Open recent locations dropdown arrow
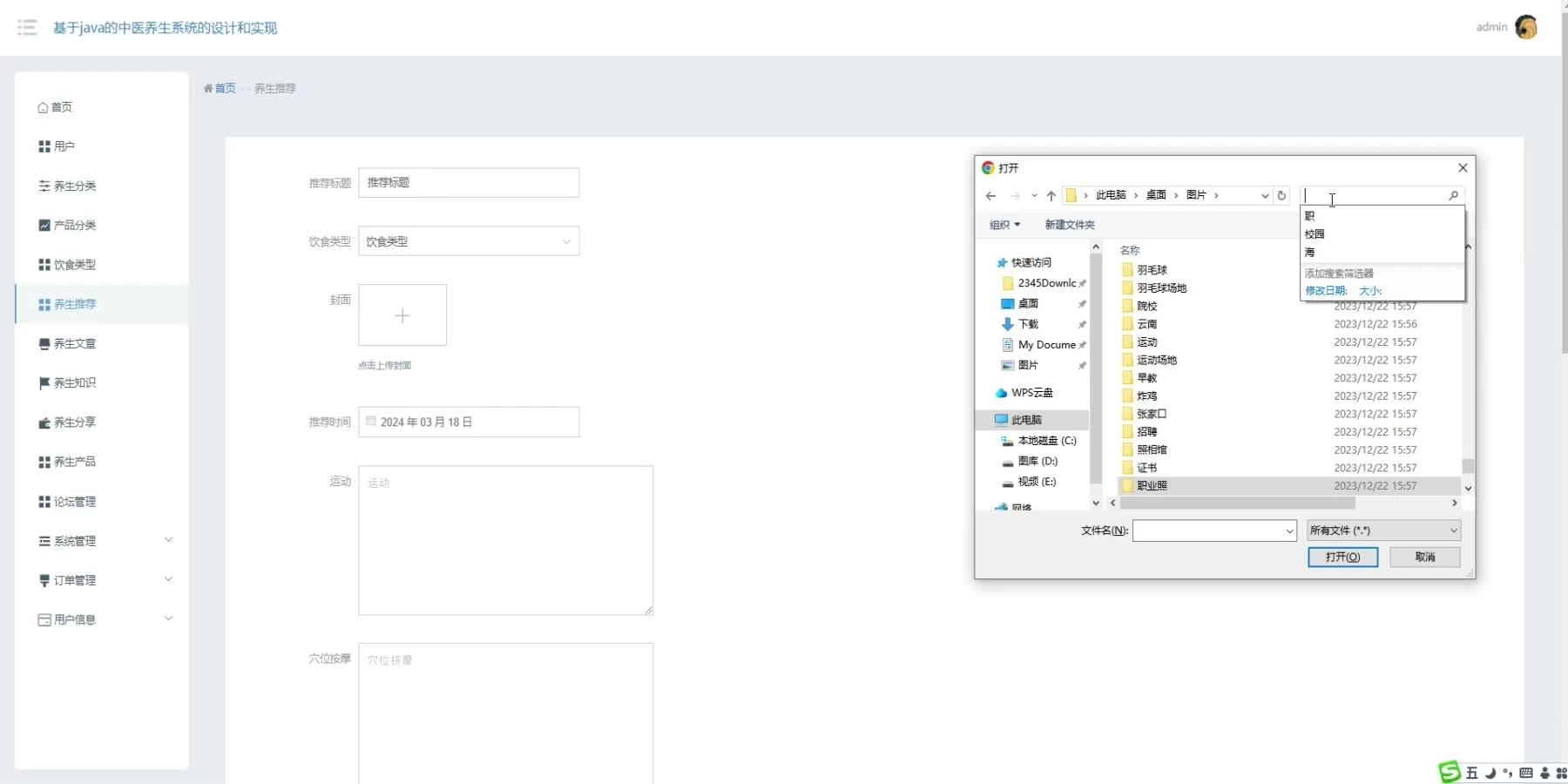The height and width of the screenshot is (784, 1568). point(1034,195)
